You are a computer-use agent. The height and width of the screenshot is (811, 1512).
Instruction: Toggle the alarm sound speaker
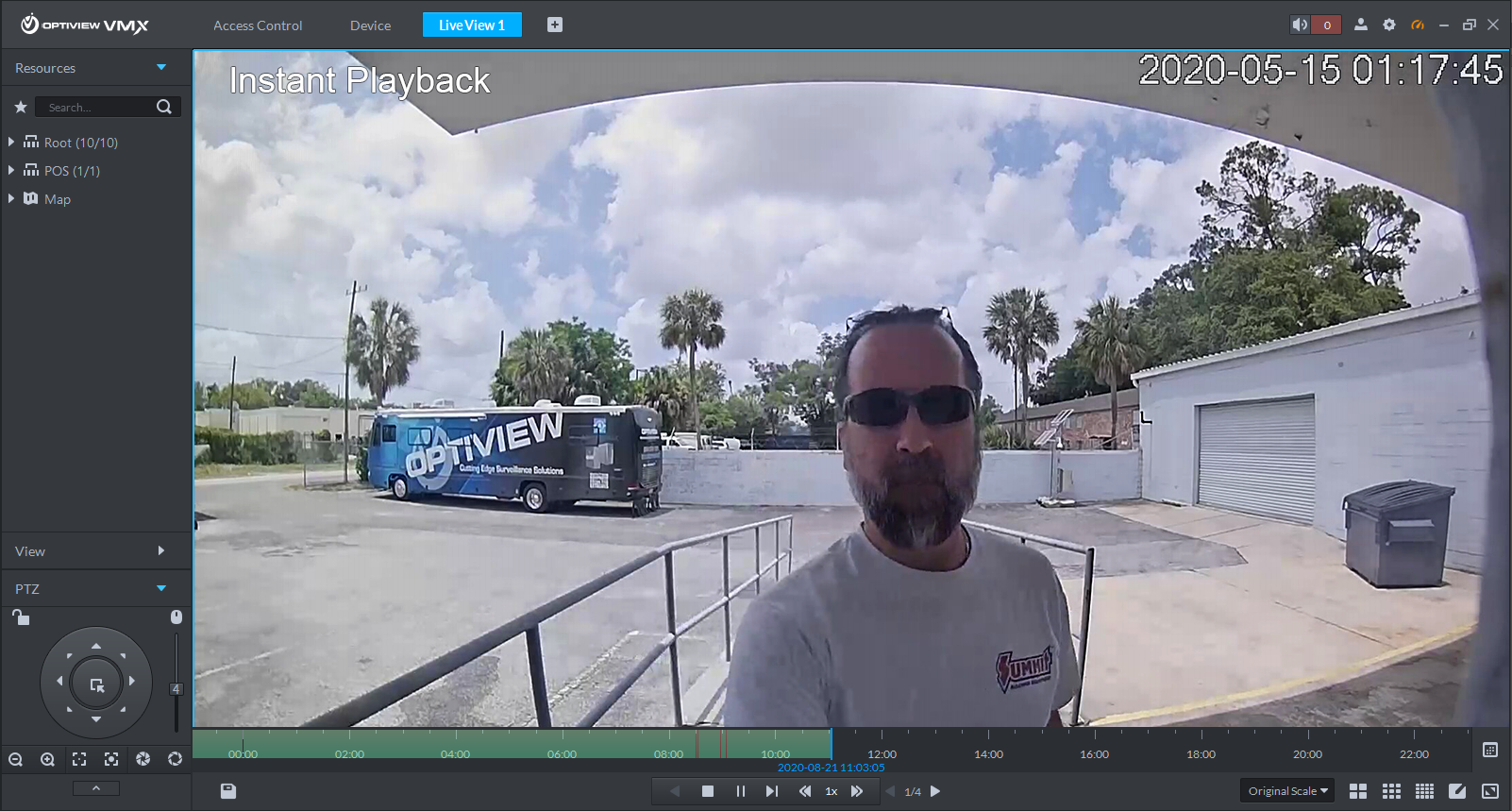(1301, 25)
